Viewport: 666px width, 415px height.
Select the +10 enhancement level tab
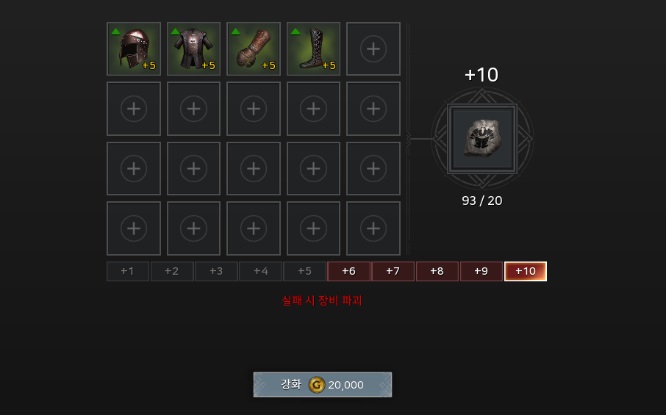click(525, 271)
